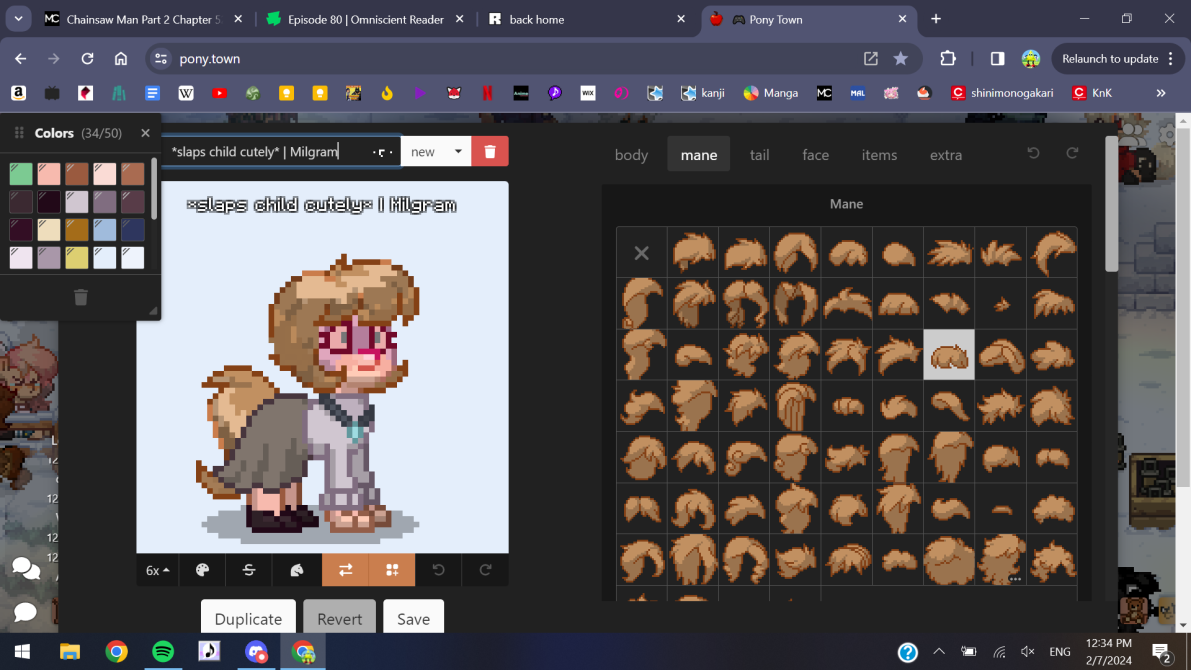Pick the green swatch in Colors panel

pos(21,174)
